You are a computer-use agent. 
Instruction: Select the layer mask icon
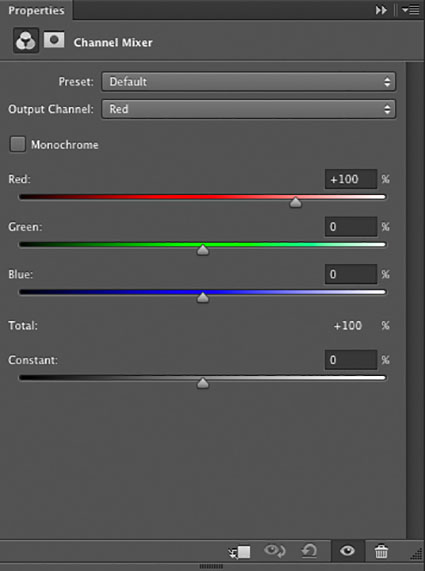(x=54, y=40)
